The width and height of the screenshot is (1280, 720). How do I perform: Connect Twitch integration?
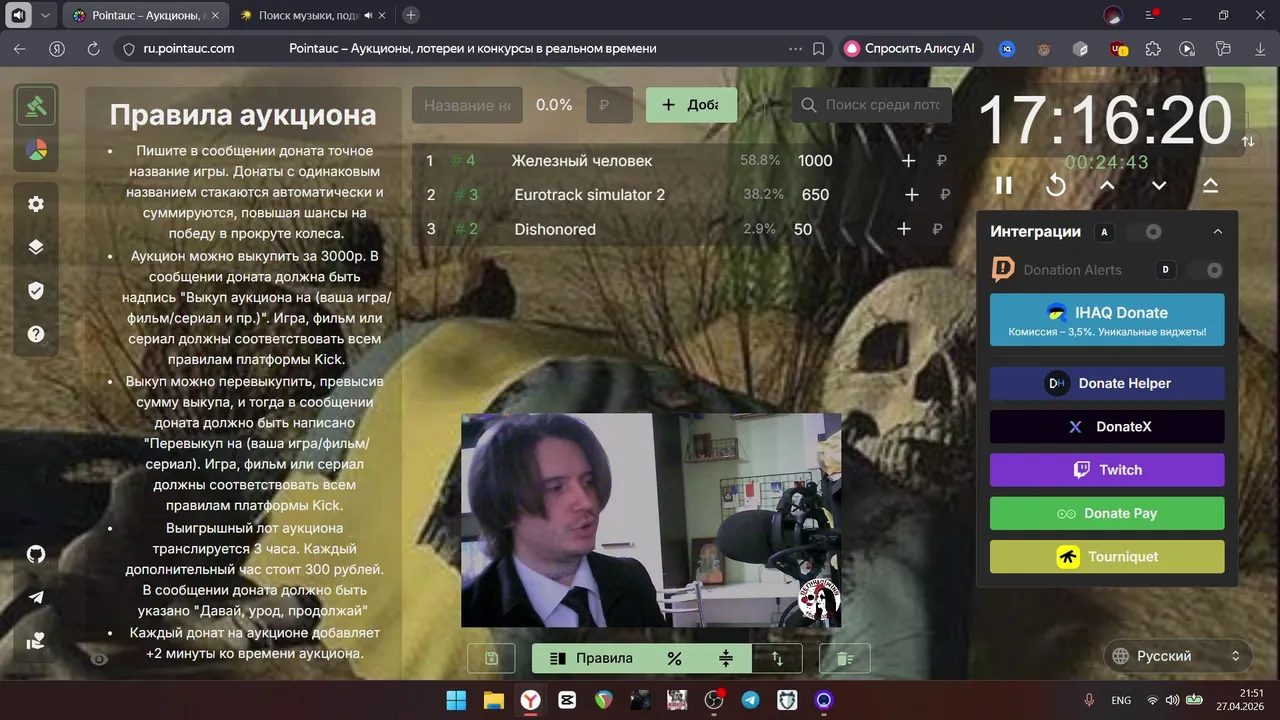[1107, 470]
